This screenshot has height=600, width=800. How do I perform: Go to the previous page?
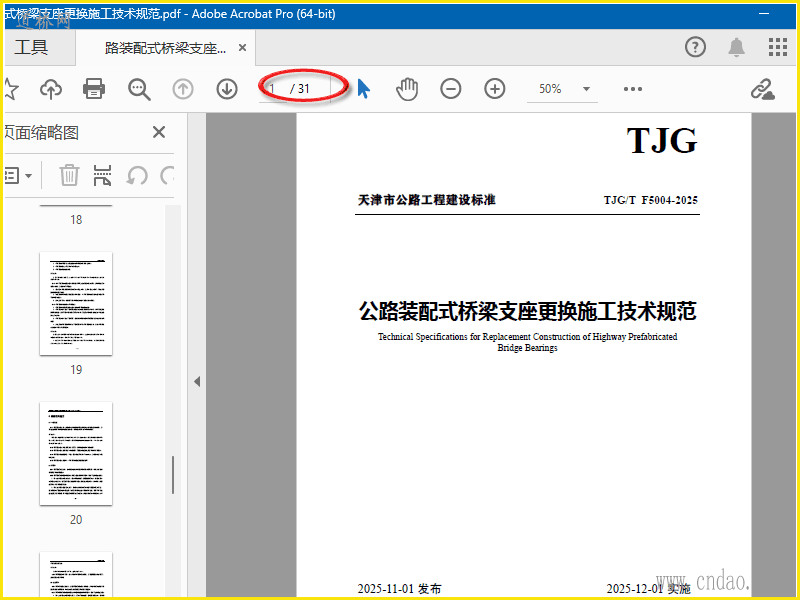coord(183,89)
